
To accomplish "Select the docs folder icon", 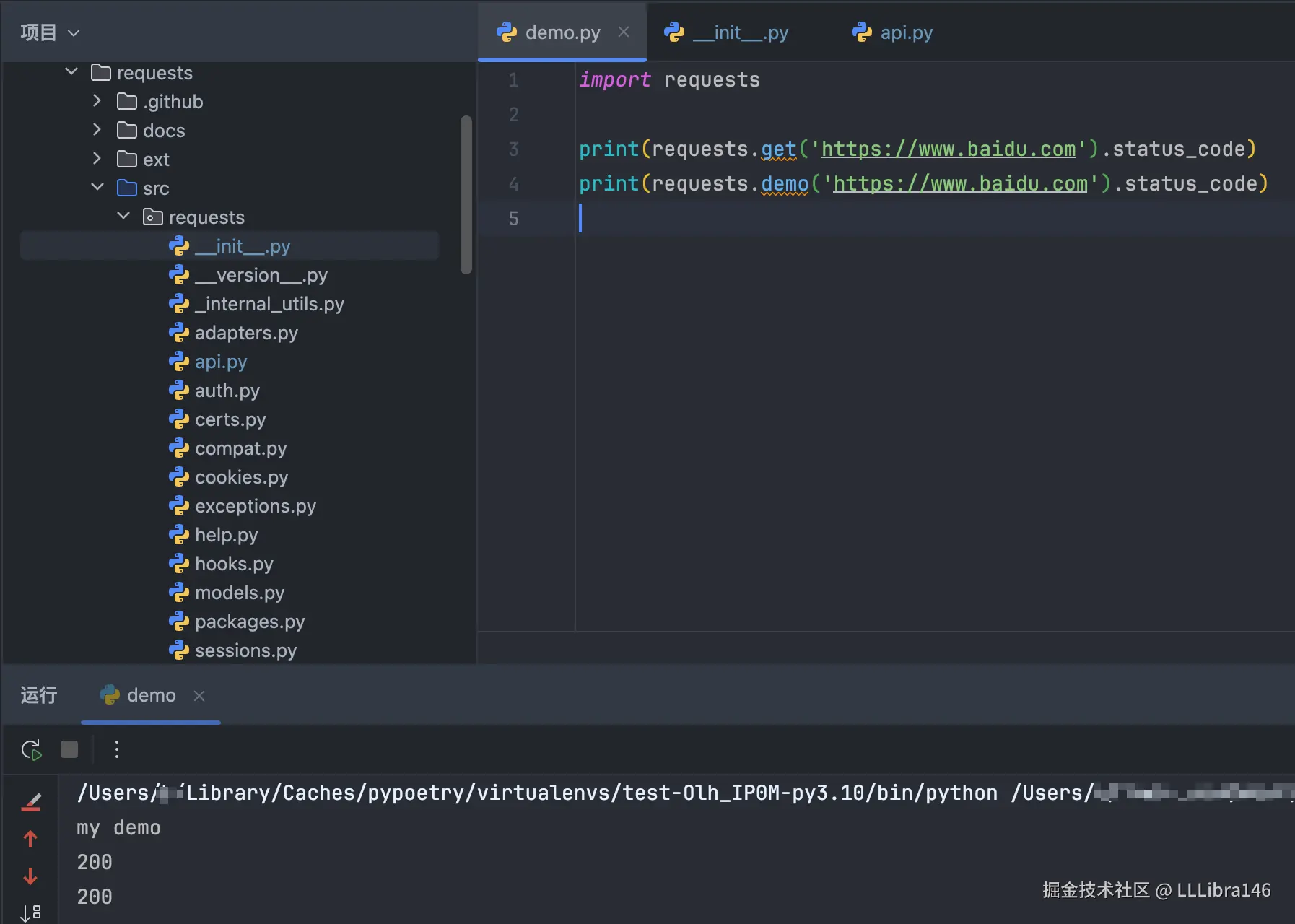I will coord(127,130).
